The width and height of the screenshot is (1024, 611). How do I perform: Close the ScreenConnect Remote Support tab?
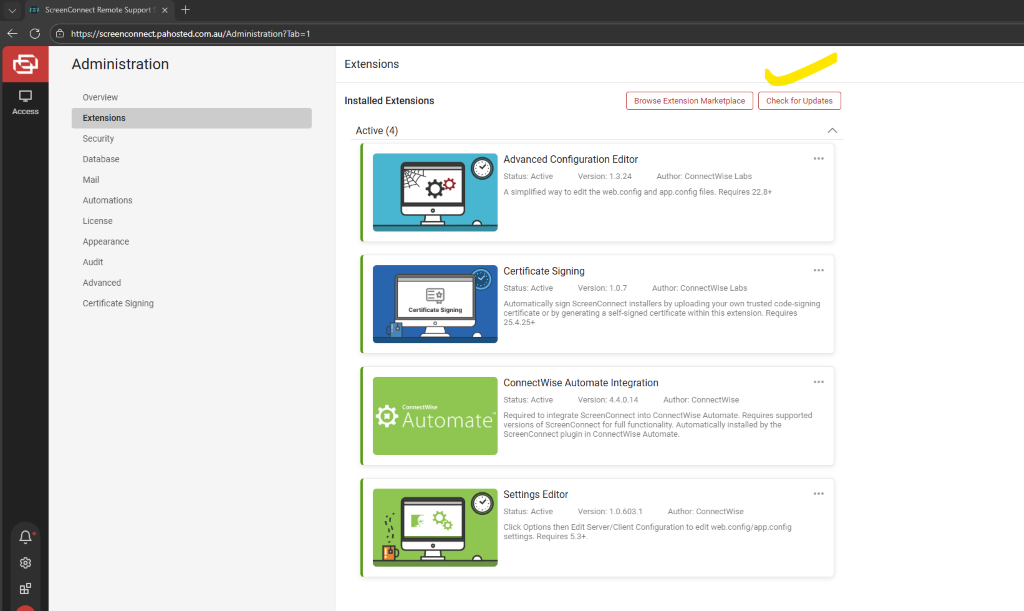pyautogui.click(x=165, y=10)
